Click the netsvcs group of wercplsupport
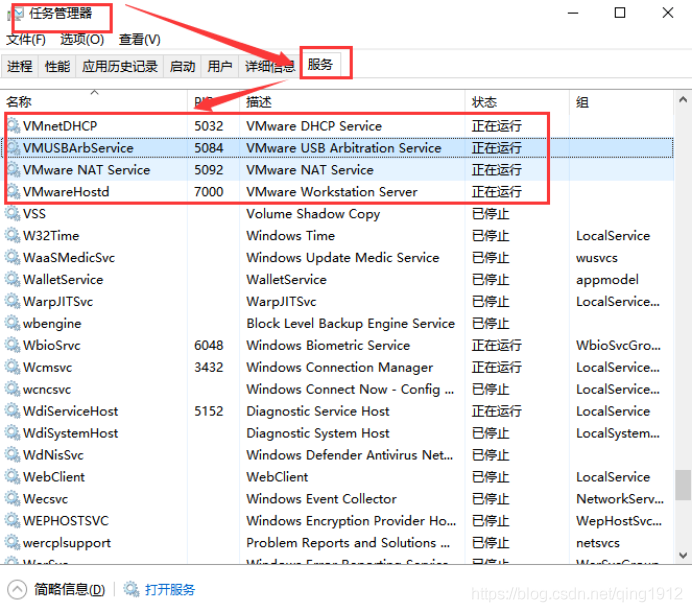The width and height of the screenshot is (692, 612). [x=598, y=543]
